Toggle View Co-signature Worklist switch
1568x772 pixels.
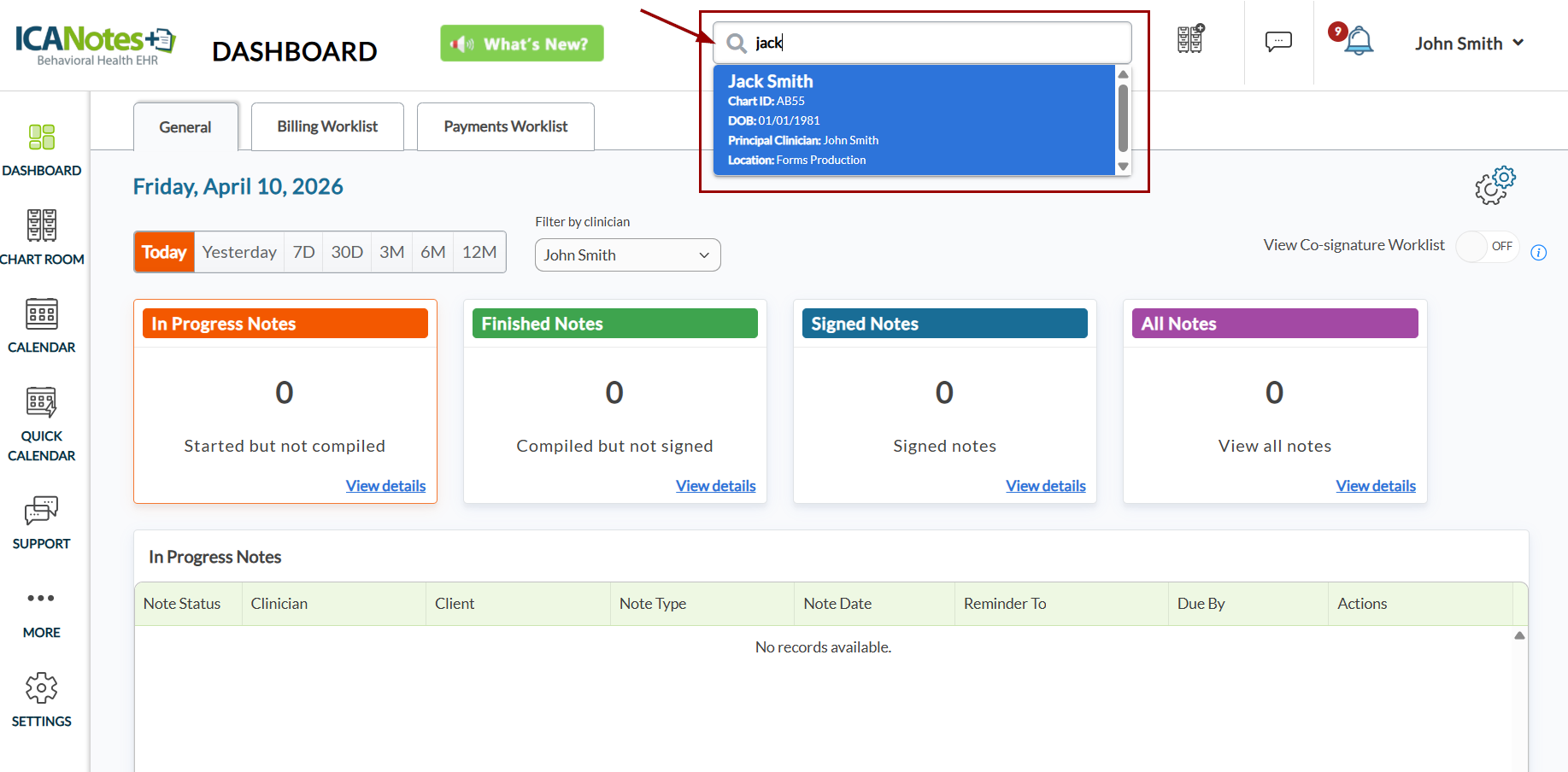[1487, 247]
